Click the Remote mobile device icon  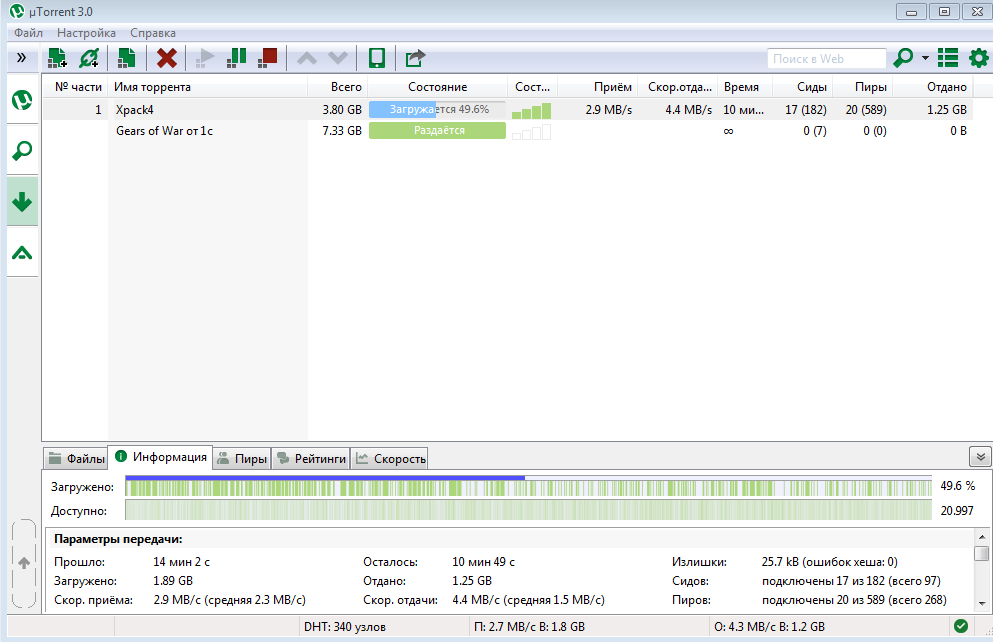coord(377,58)
